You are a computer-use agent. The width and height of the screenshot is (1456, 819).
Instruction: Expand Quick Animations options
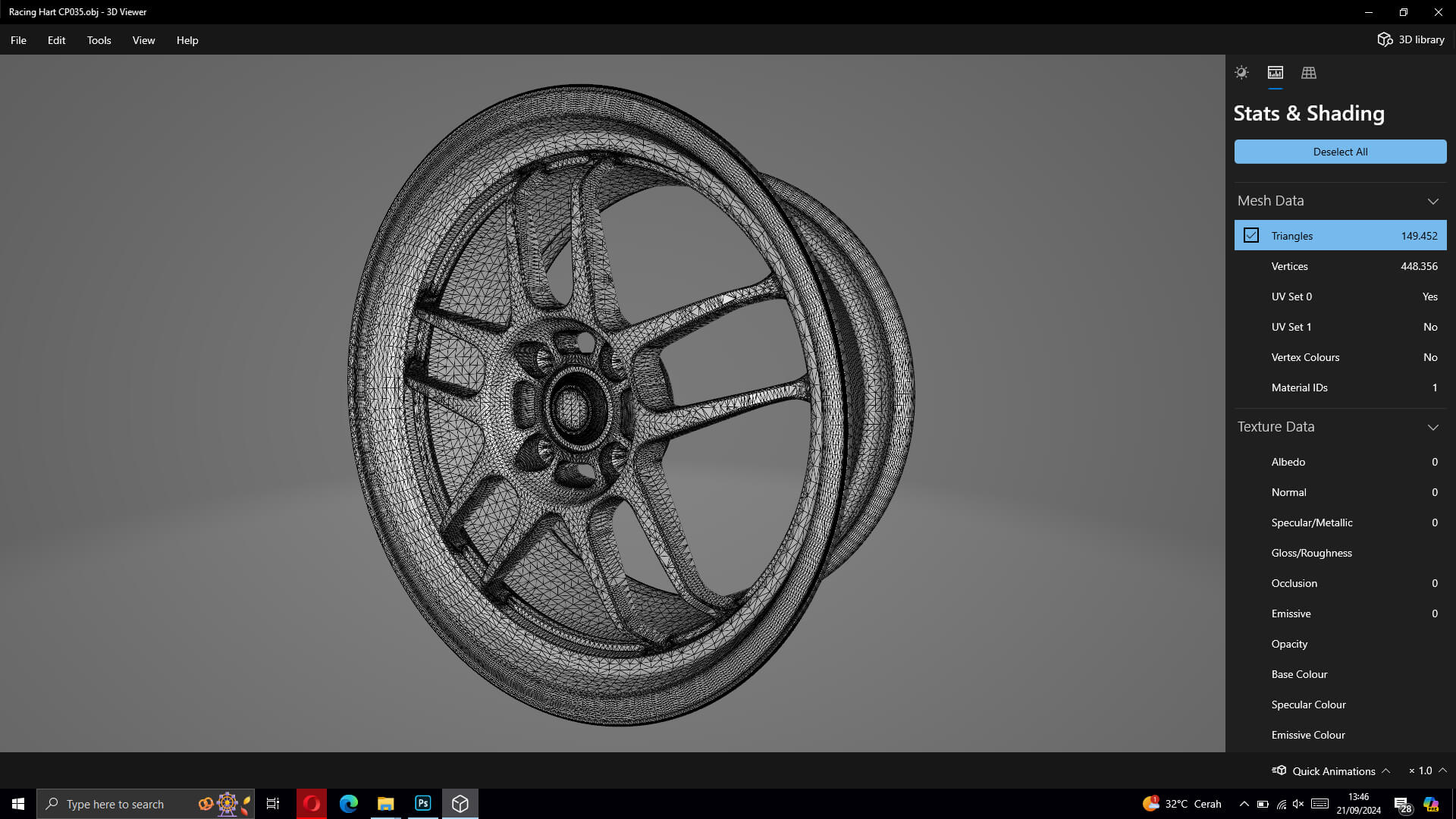(x=1386, y=770)
